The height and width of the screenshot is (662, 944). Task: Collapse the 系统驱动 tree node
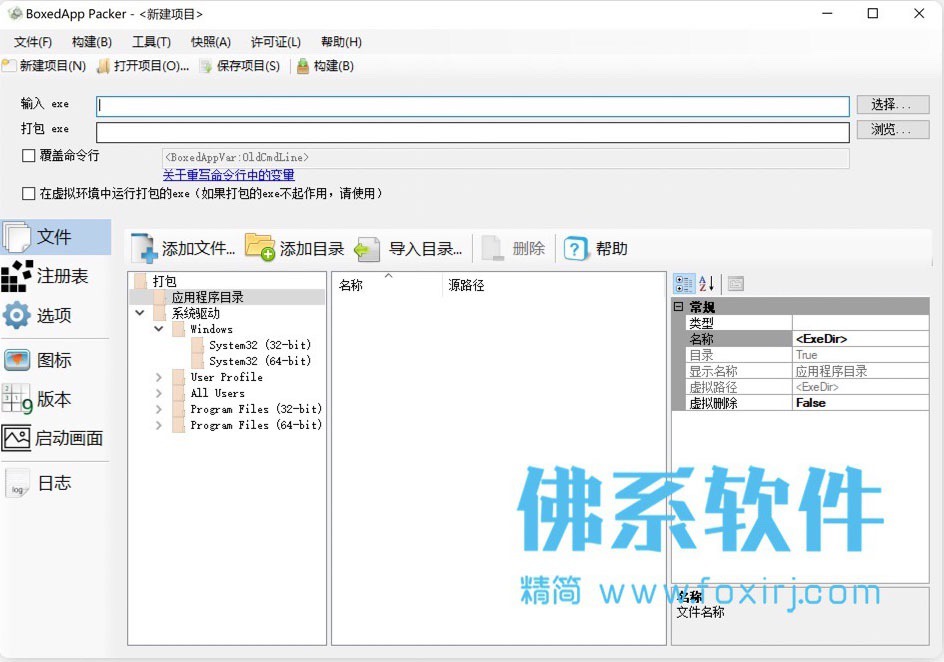140,313
